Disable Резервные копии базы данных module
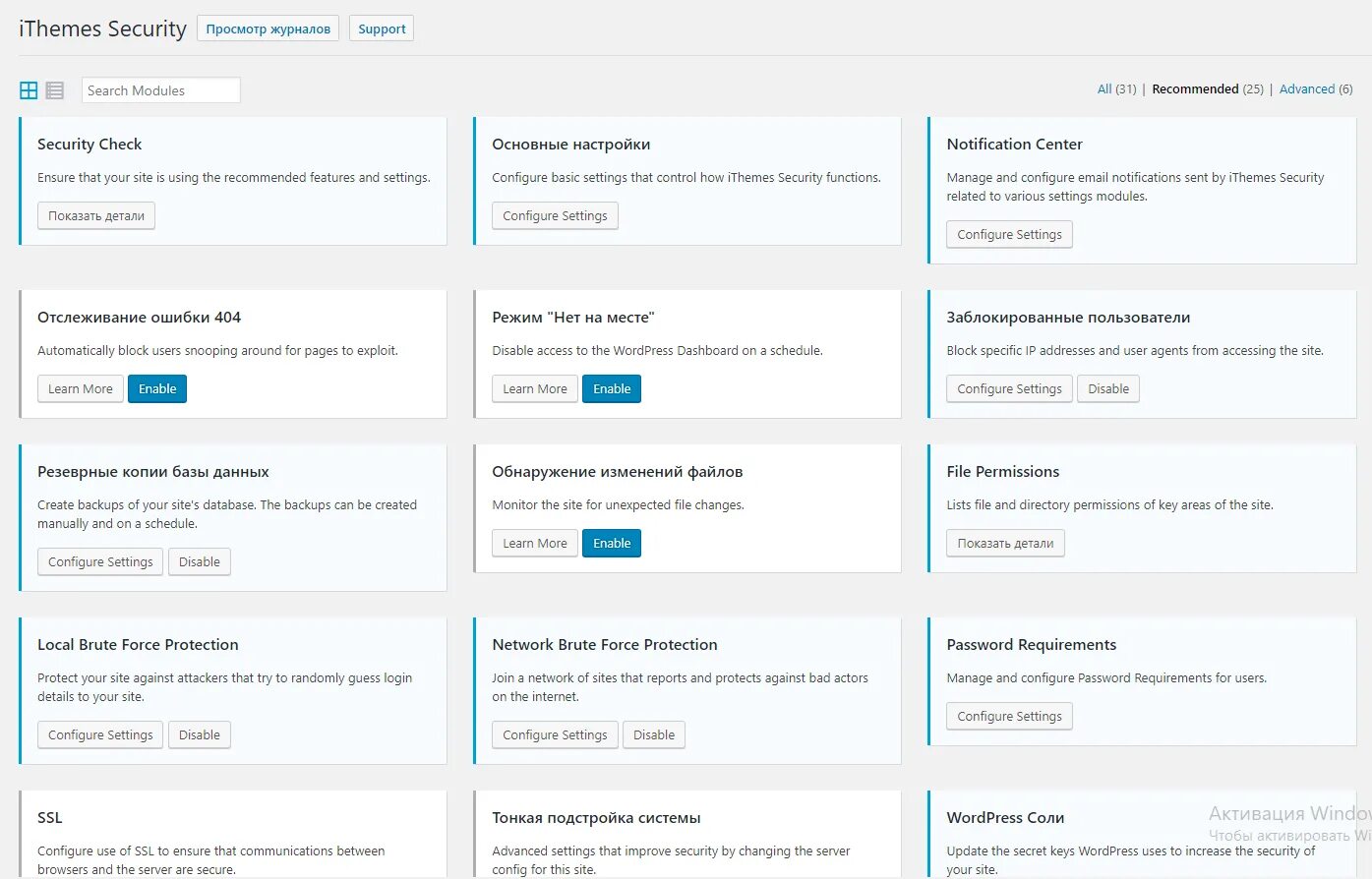This screenshot has width=1372, height=879. (200, 562)
